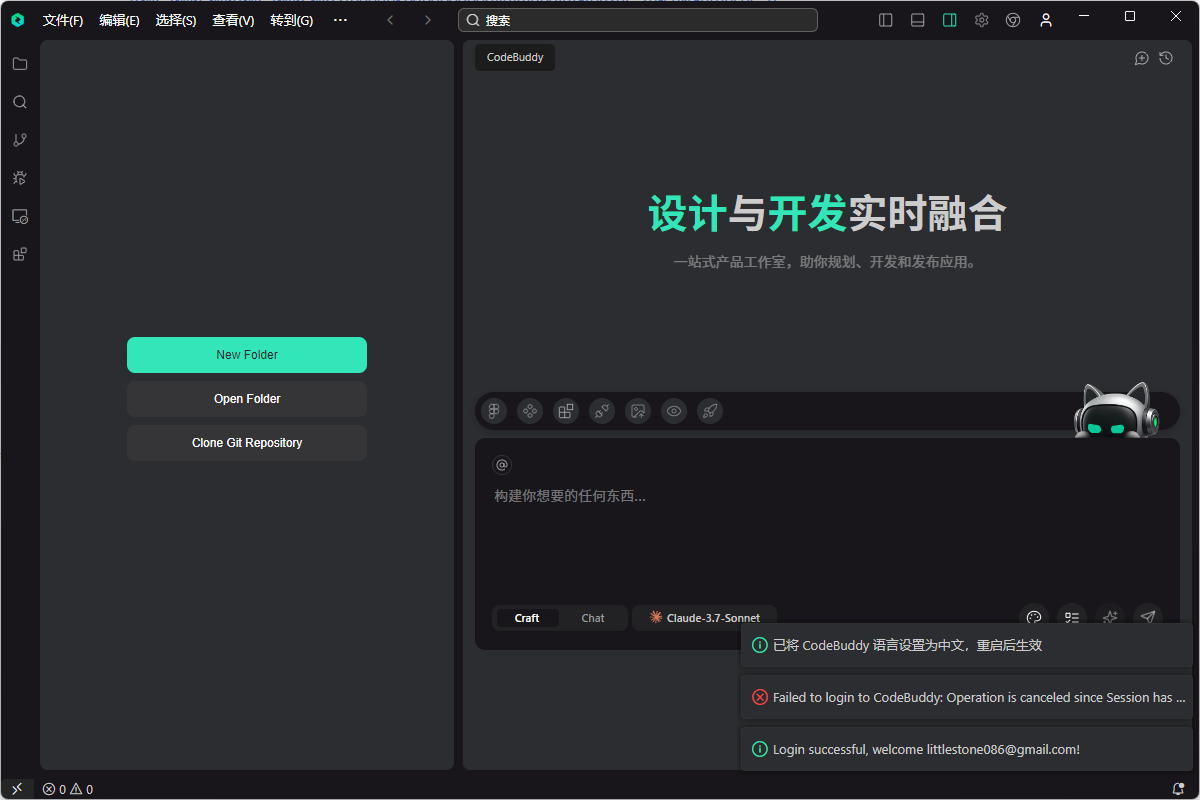Viewport: 1200px width, 800px height.
Task: Toggle the bottom panel visibility
Action: coord(917,19)
